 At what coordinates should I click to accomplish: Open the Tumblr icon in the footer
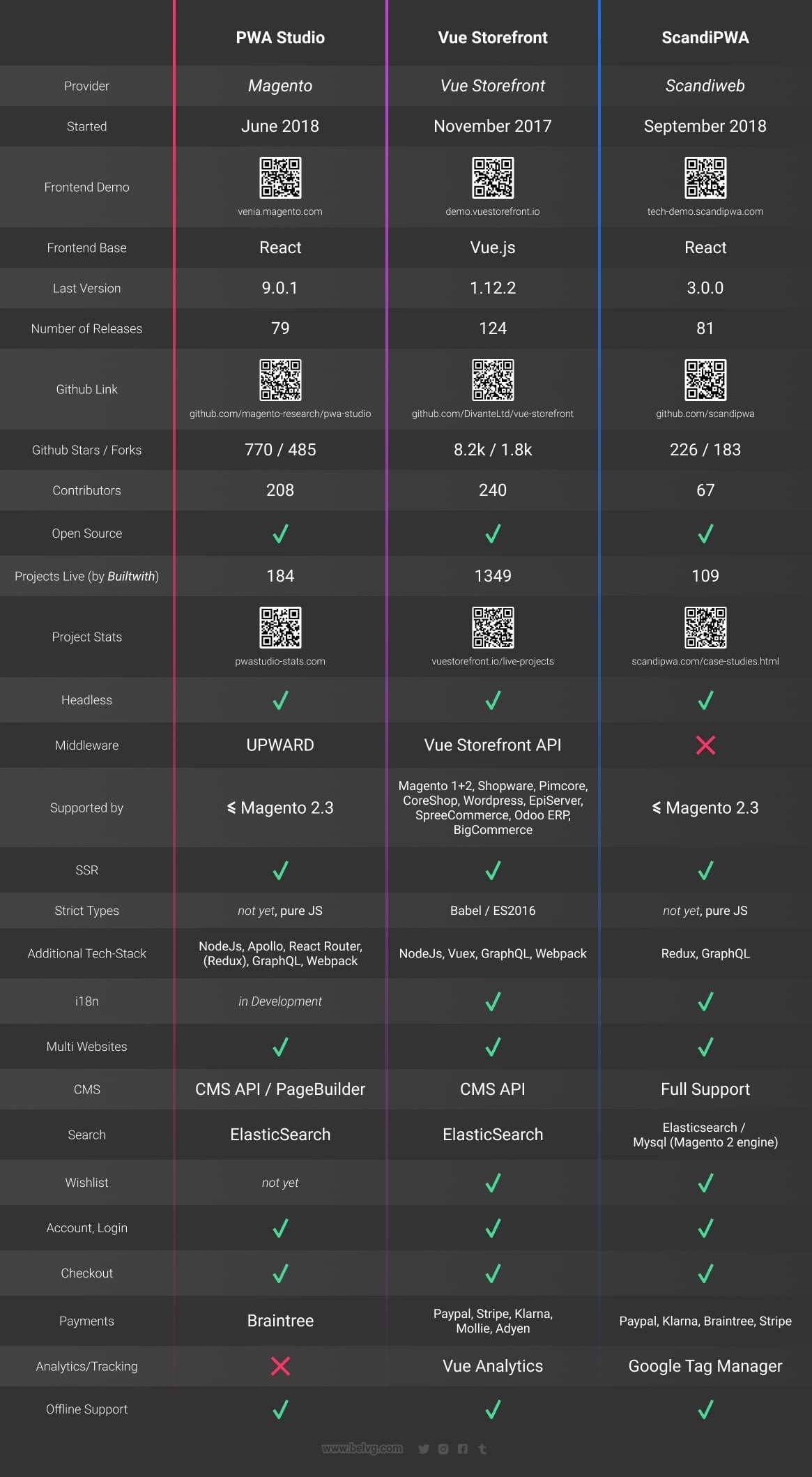(x=482, y=1449)
